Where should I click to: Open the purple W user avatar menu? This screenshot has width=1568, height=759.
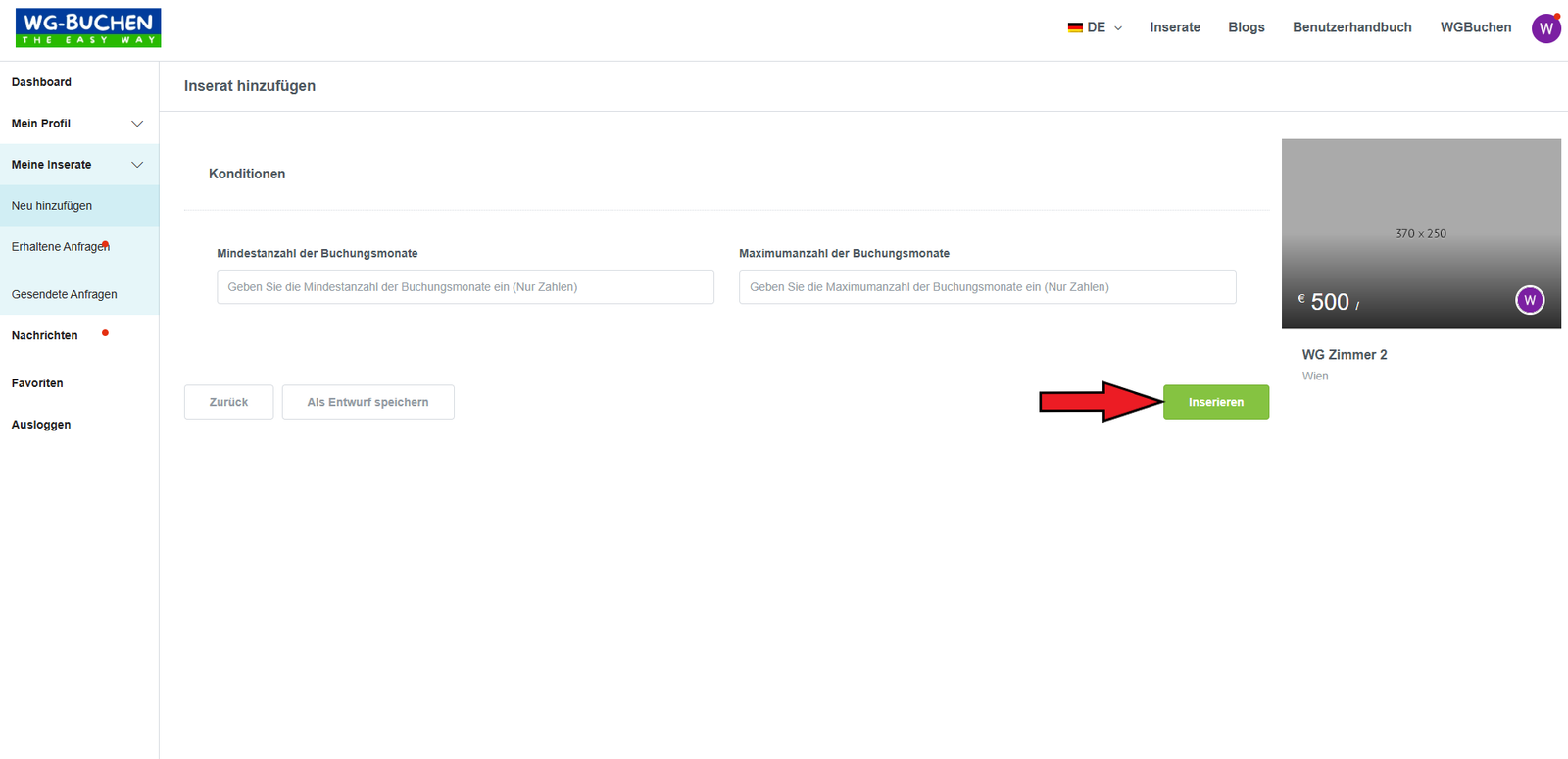pos(1546,28)
